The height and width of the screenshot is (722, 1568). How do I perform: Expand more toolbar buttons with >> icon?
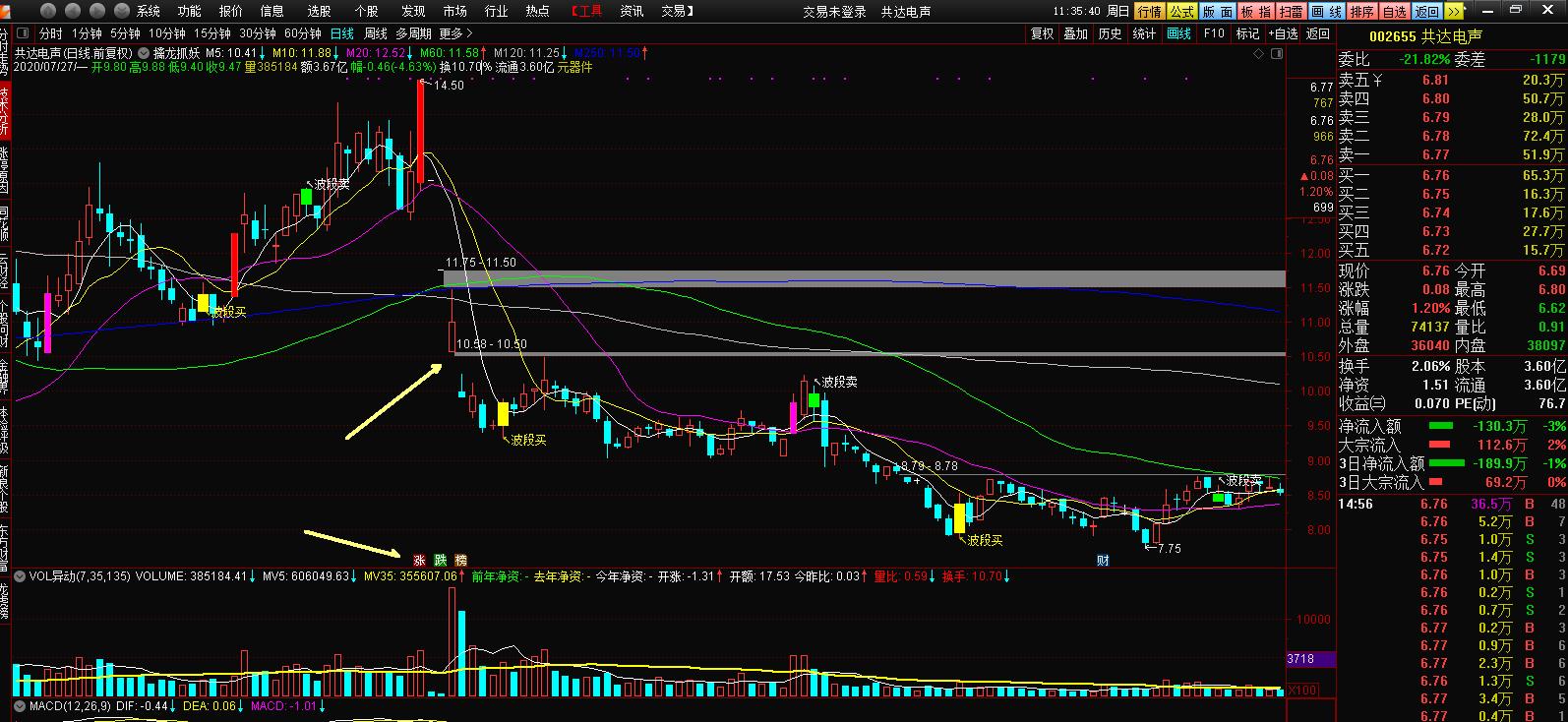click(1457, 12)
